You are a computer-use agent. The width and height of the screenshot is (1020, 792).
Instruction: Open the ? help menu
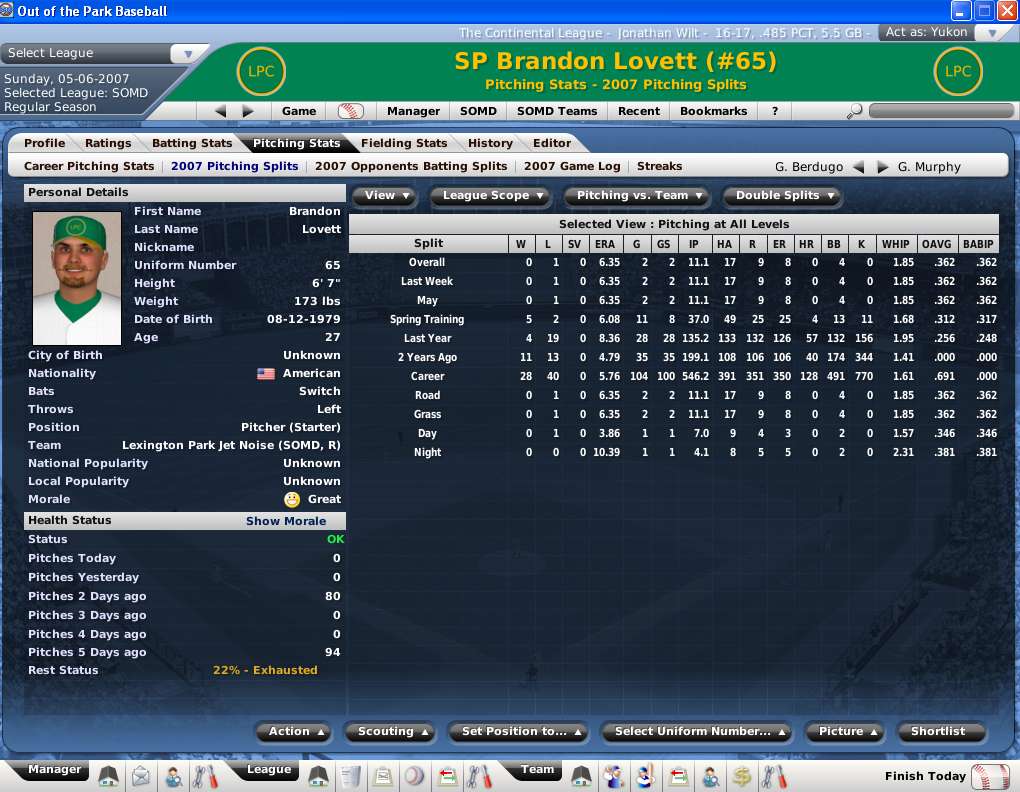(775, 111)
